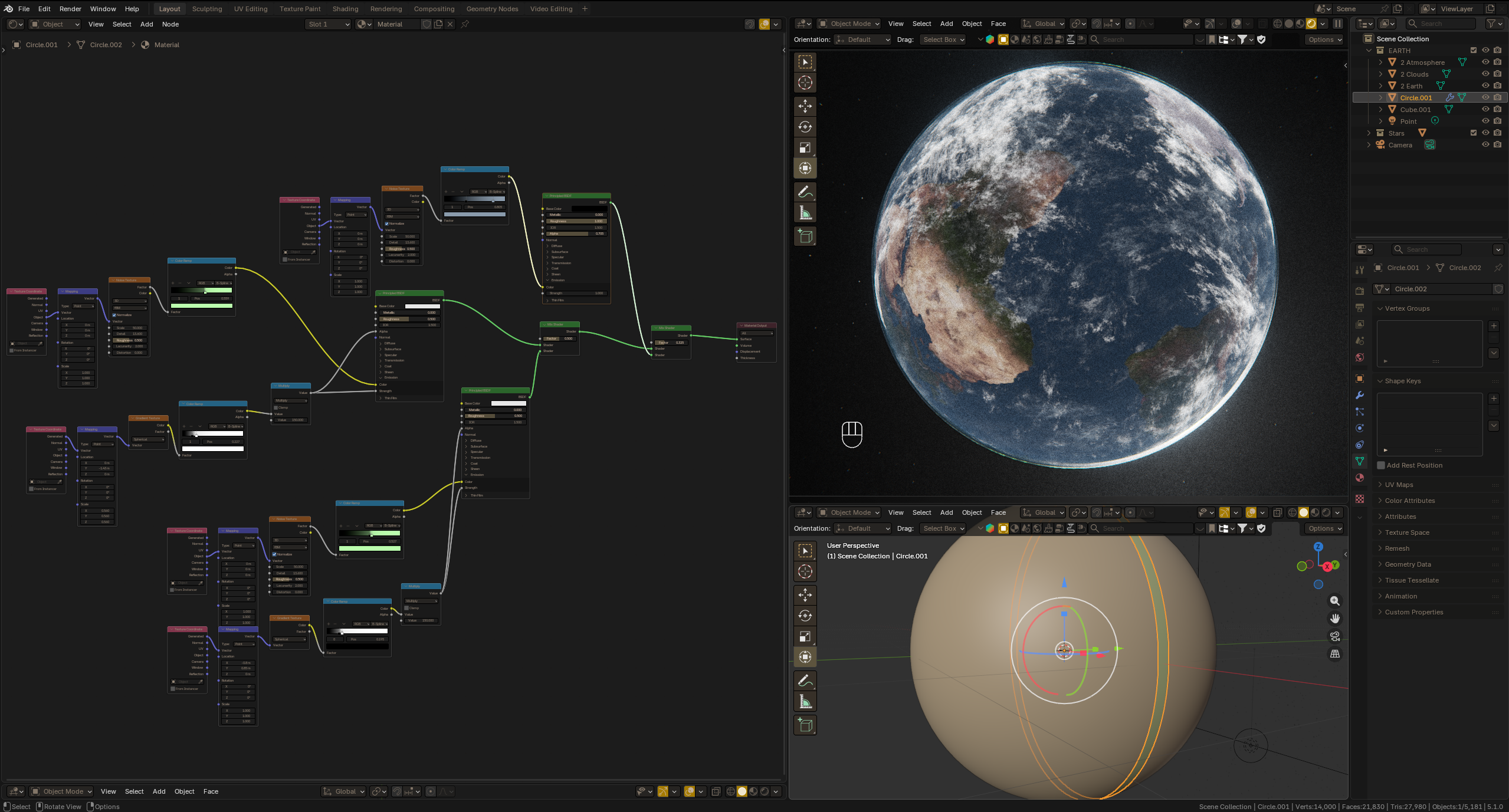Open the Node menu in the node editor
This screenshot has height=812, width=1509.
[170, 24]
